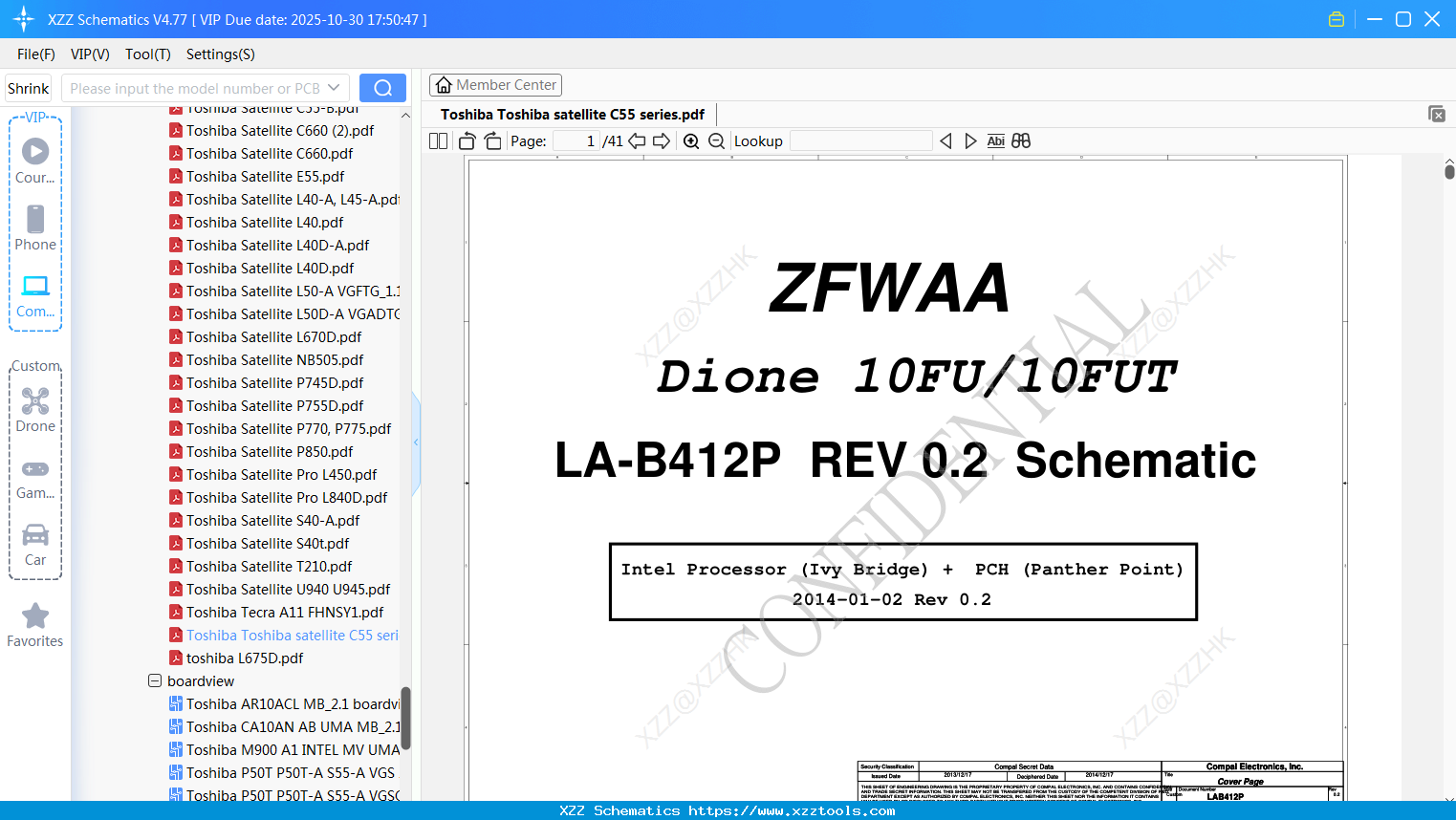This screenshot has height=820, width=1456.
Task: Click the XZZ Schematics app logo
Action: [x=24, y=19]
